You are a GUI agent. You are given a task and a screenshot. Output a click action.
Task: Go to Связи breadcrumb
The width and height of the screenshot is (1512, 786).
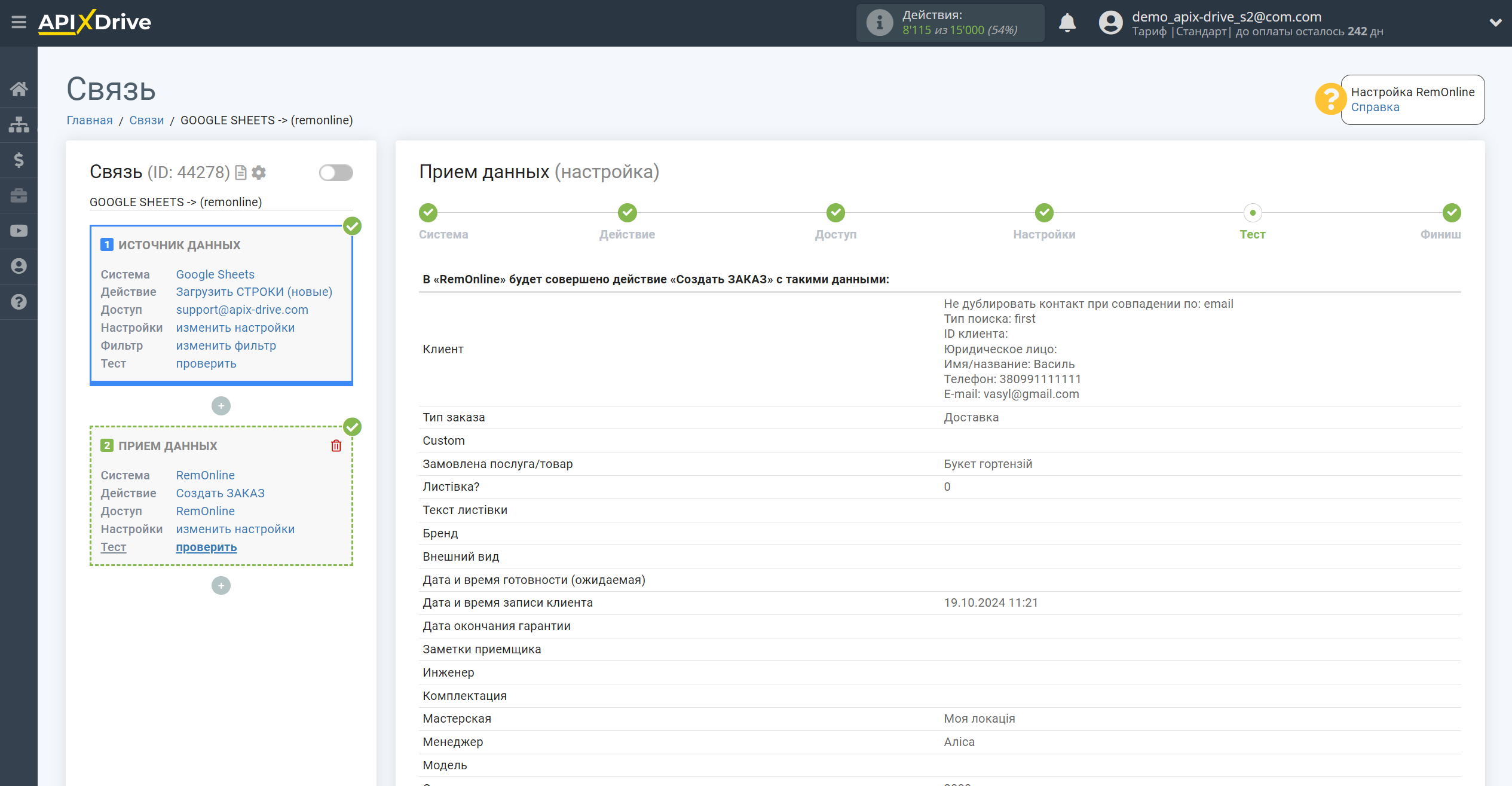click(146, 121)
